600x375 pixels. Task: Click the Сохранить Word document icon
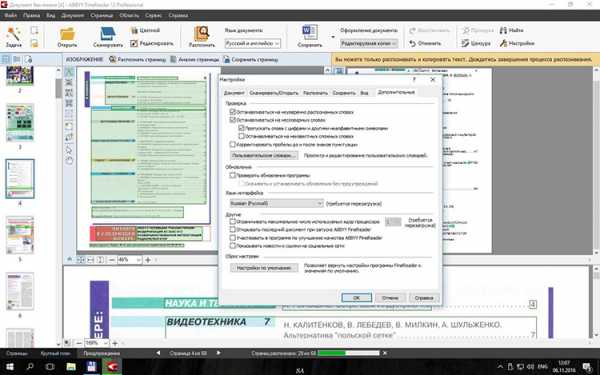click(309, 33)
